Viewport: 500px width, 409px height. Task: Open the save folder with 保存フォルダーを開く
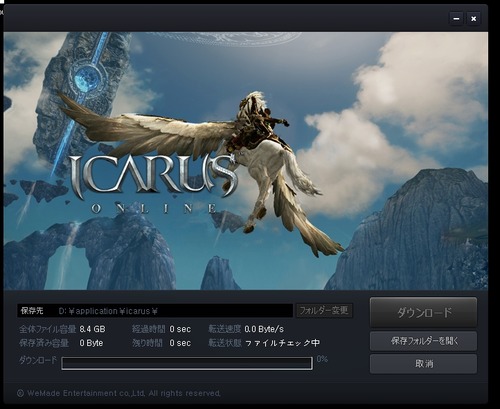(423, 341)
